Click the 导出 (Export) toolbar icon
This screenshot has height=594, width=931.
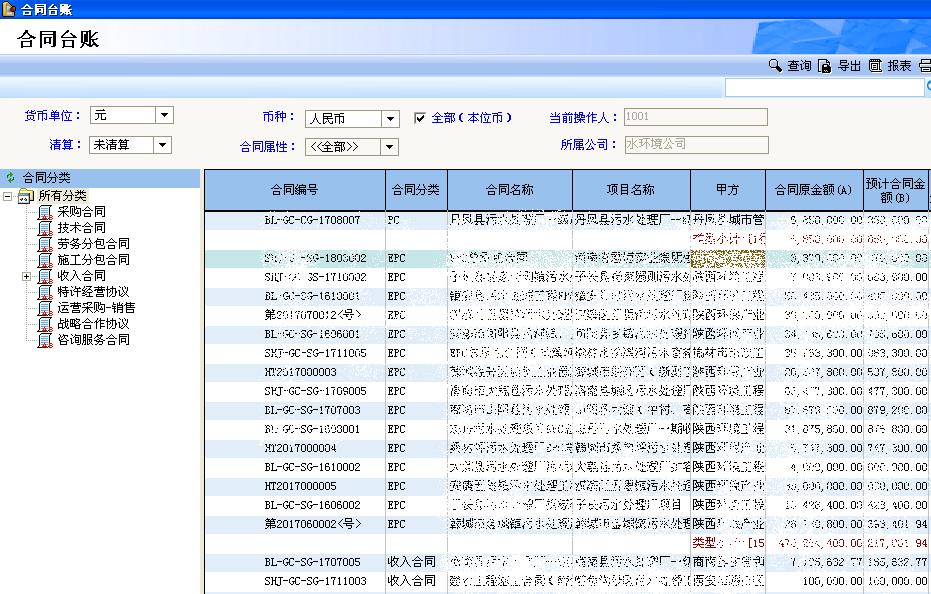(825, 66)
